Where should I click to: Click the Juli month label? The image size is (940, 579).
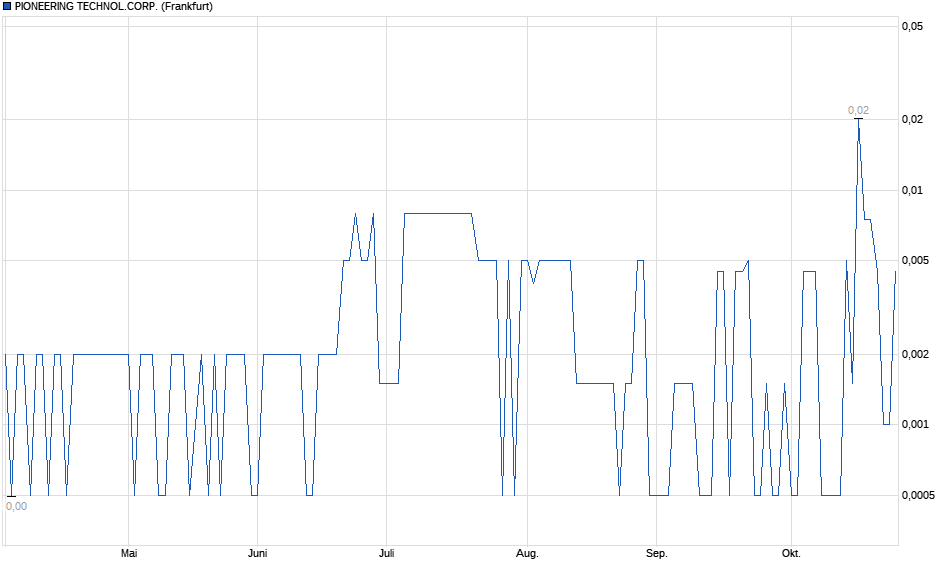387,553
